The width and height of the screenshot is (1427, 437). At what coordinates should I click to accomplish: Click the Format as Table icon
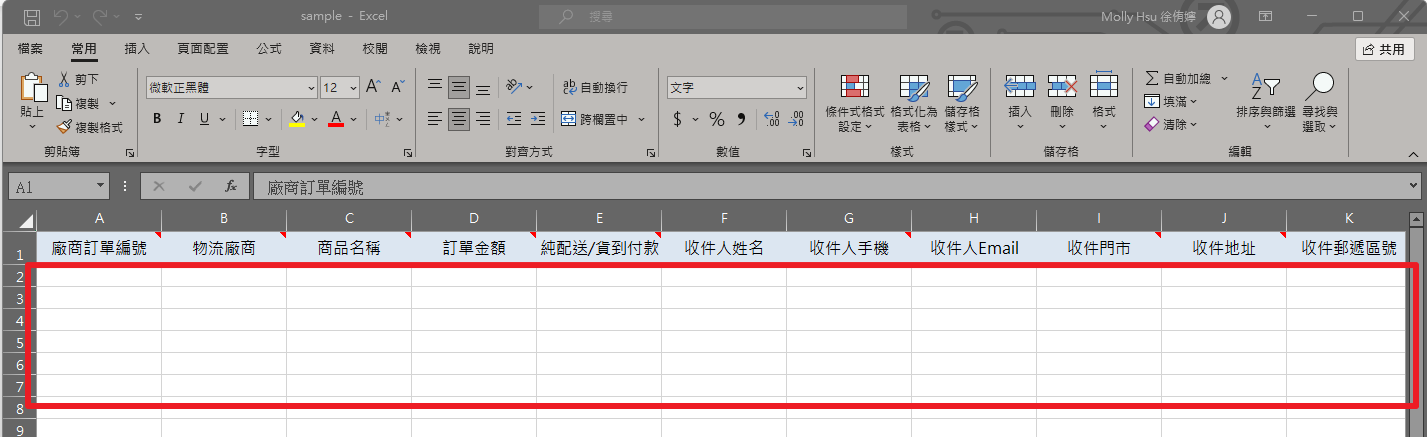[x=913, y=89]
